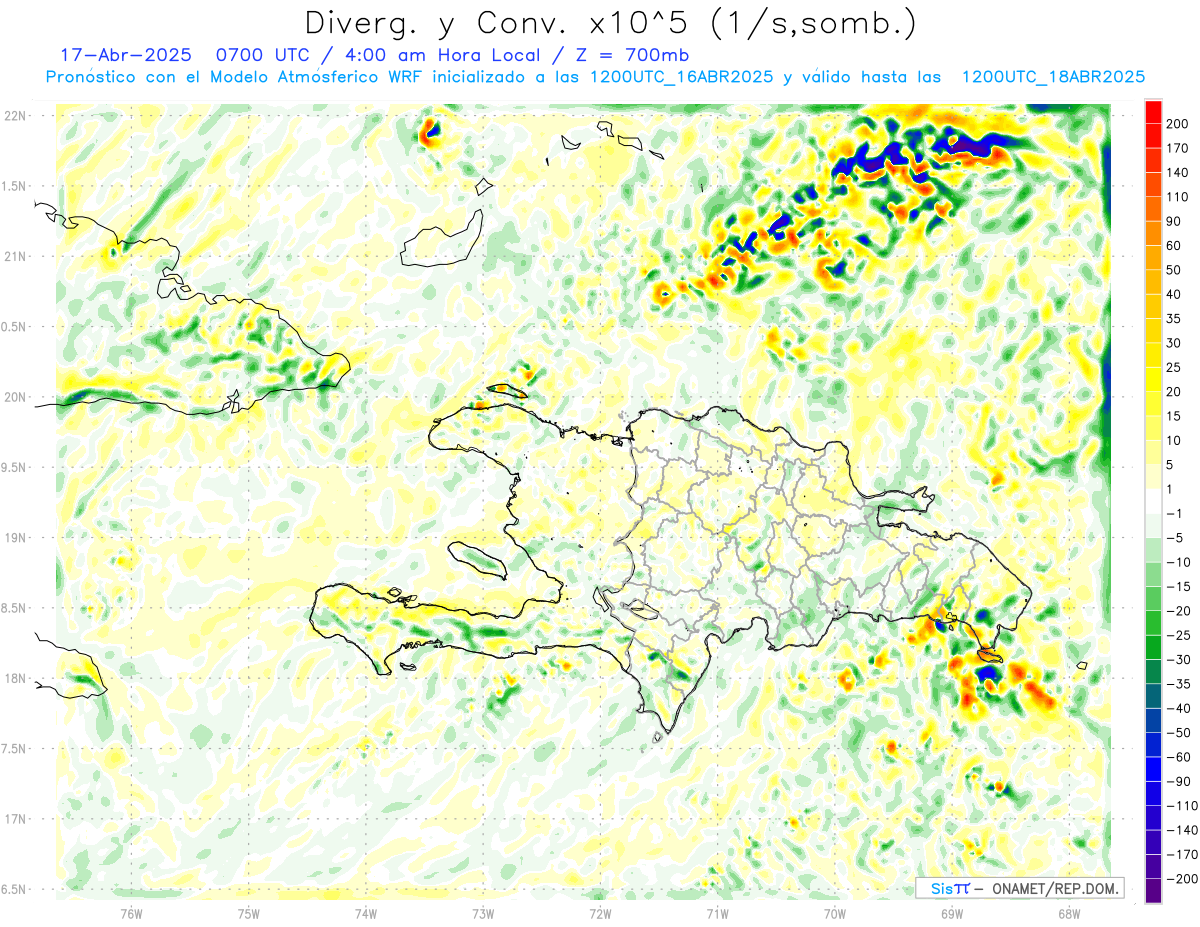Click the 'SisTT - ONAMET/REP.DOM.' credit box

[x=1019, y=888]
